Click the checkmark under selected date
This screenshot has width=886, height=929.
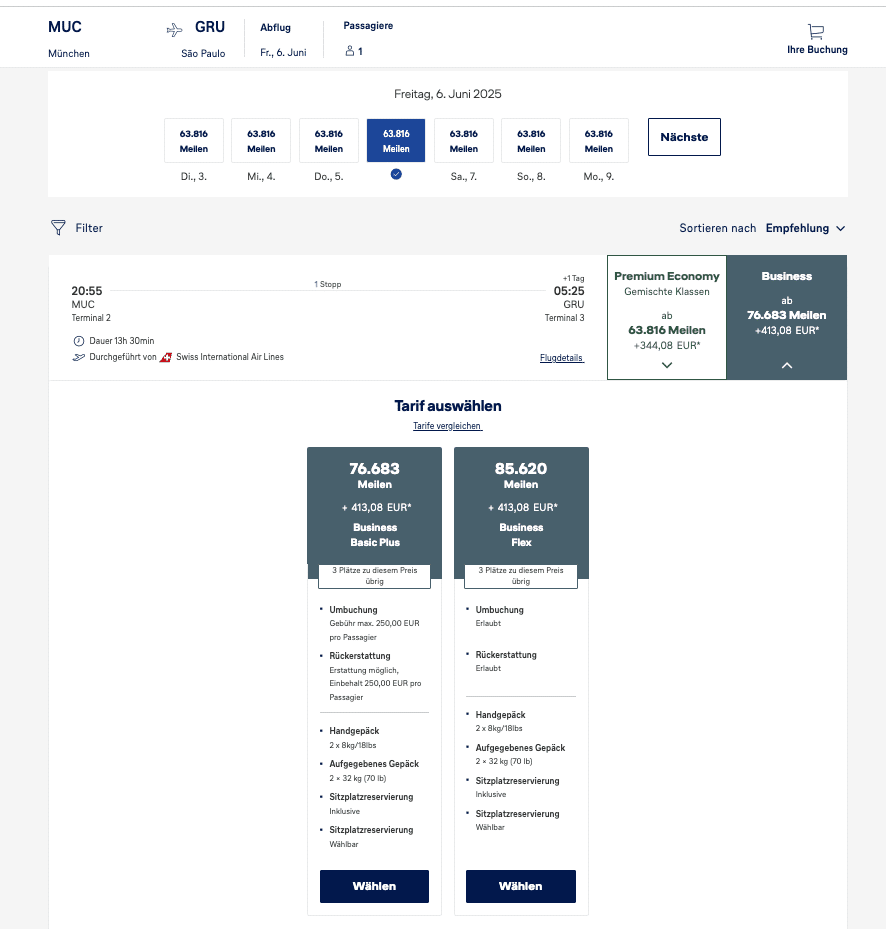point(396,174)
